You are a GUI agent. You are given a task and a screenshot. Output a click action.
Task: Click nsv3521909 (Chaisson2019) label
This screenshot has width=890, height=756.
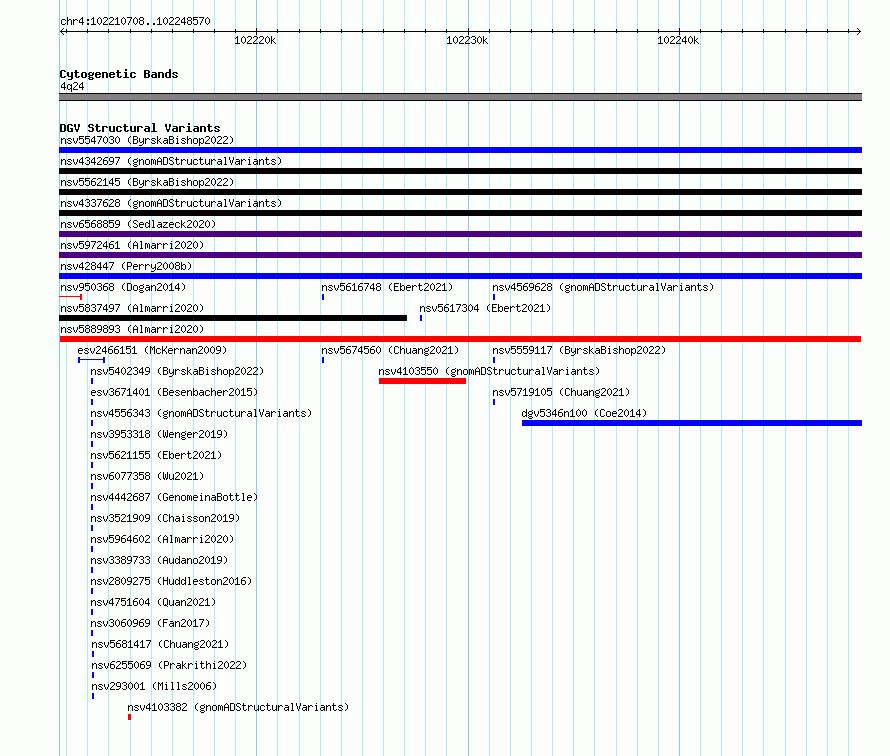165,518
